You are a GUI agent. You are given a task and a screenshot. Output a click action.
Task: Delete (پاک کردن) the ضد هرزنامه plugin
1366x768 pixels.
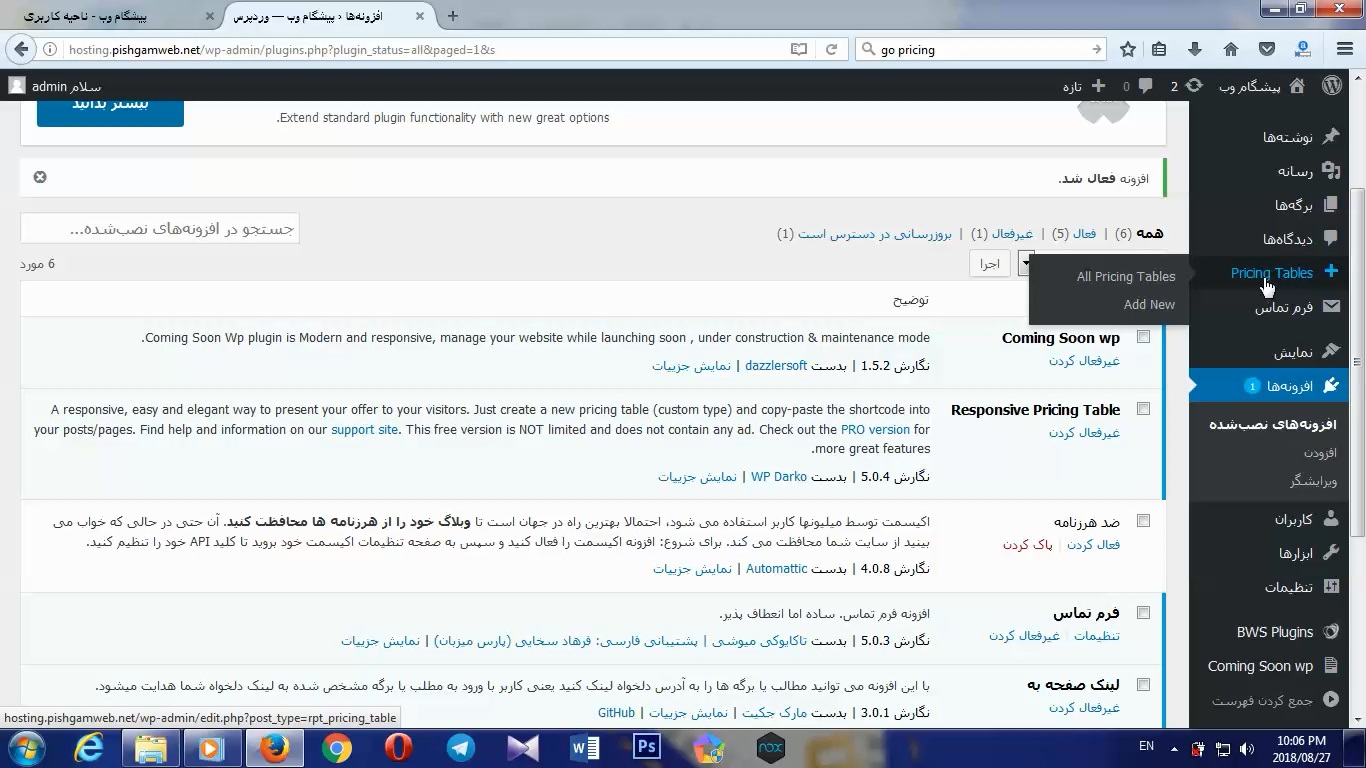click(1028, 545)
